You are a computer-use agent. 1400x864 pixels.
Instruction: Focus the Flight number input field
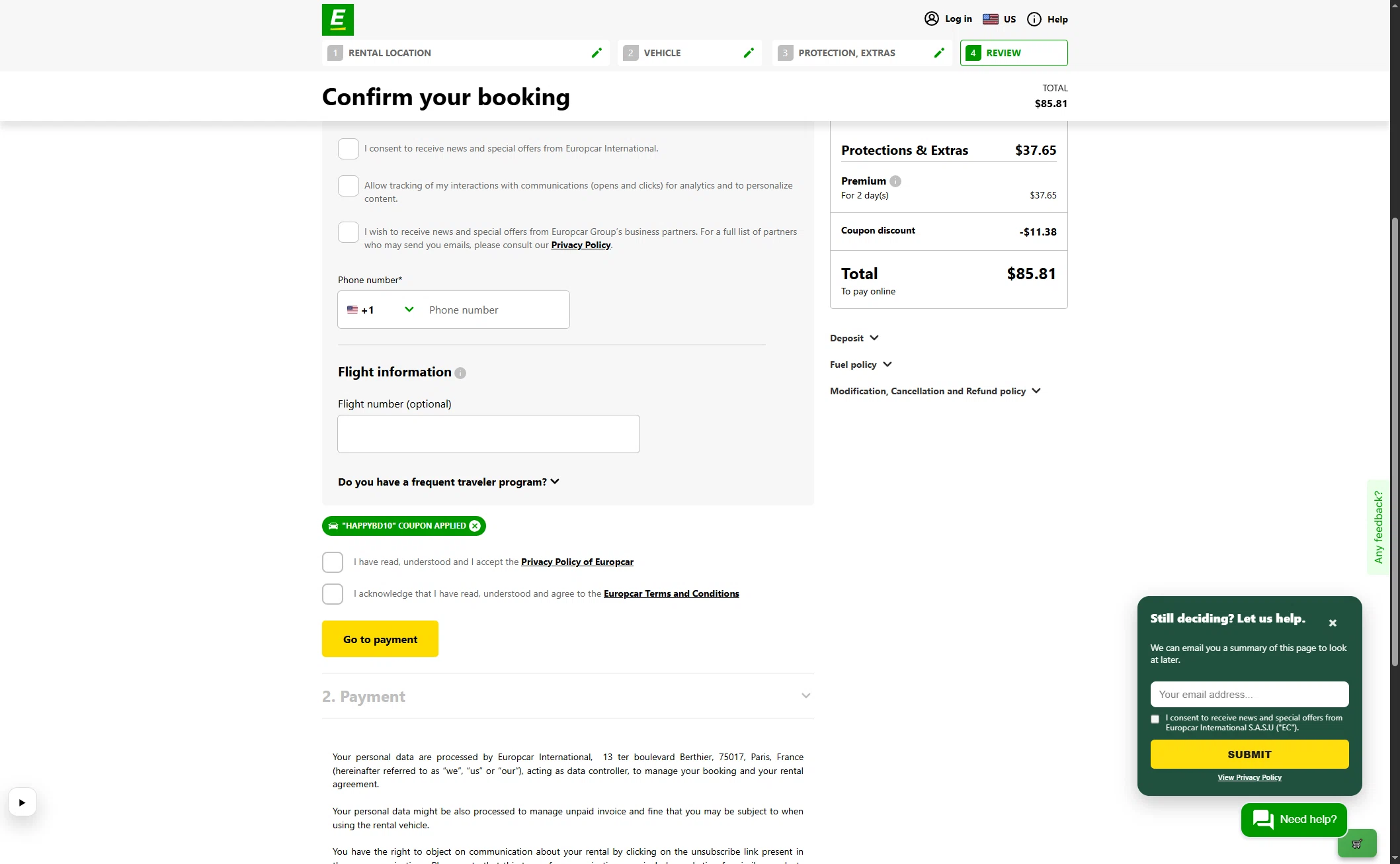[x=489, y=434]
